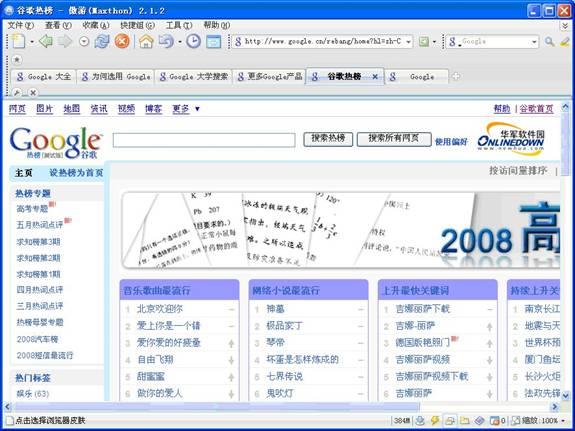
Task: Click the folder icon in status bar
Action: pyautogui.click(x=465, y=420)
